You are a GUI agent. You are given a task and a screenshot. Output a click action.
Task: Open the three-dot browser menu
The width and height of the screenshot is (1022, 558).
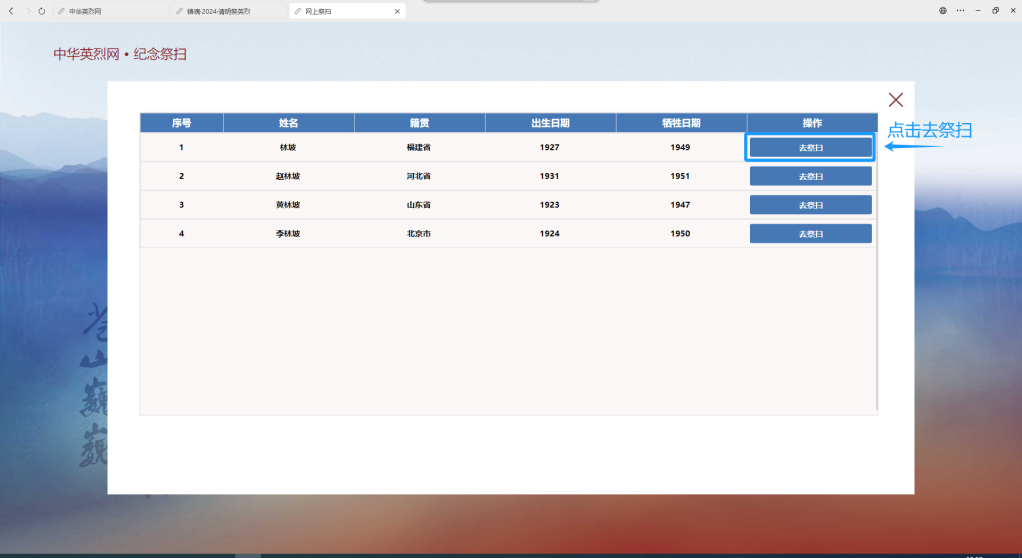tap(960, 10)
